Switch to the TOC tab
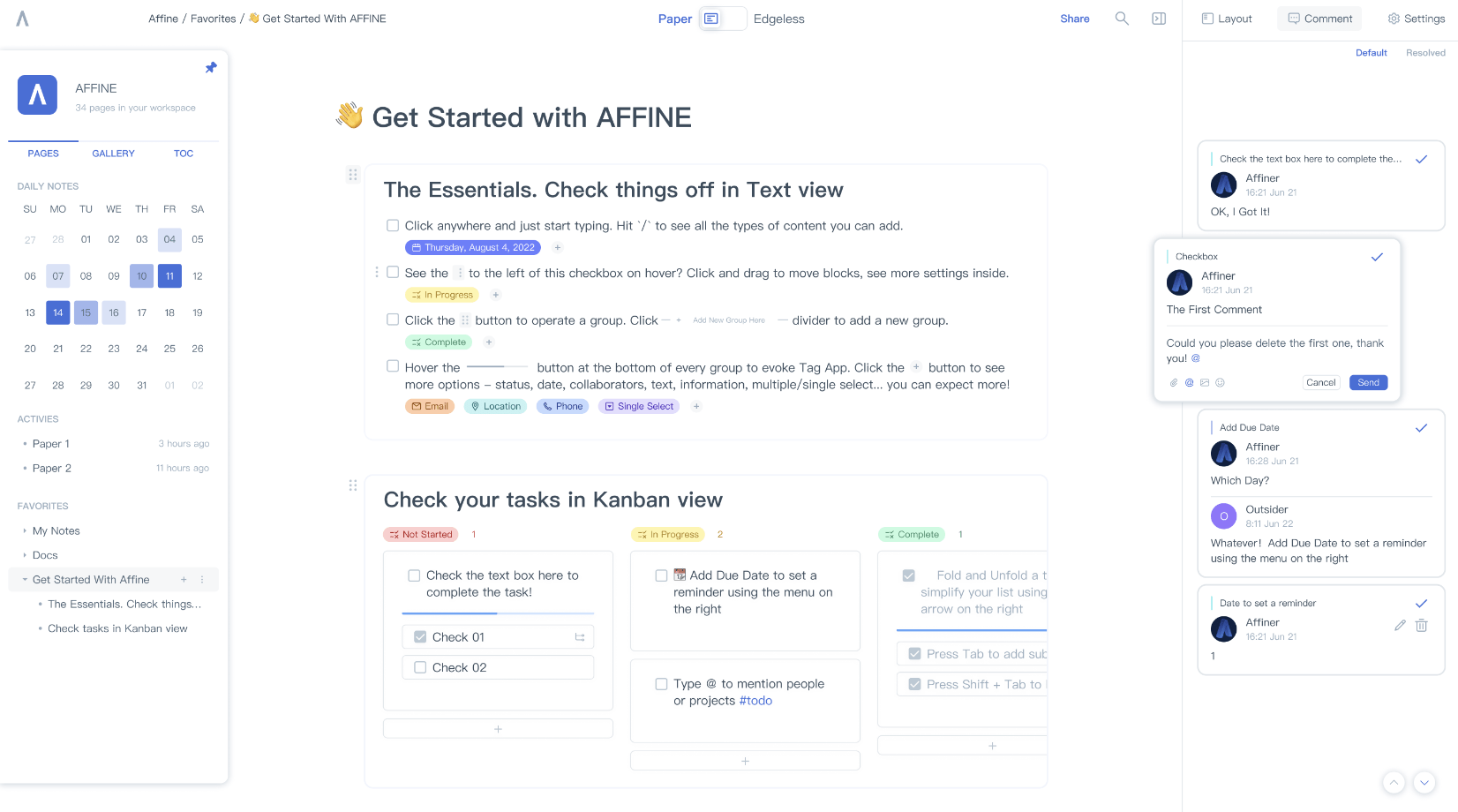 tap(184, 154)
